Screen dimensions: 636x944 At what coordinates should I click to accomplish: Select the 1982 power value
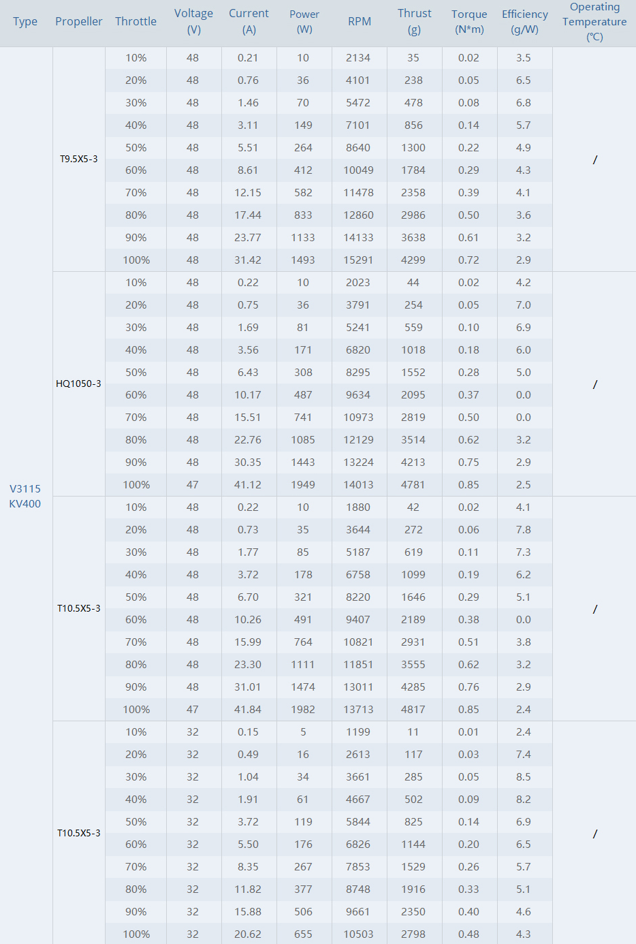[304, 709]
